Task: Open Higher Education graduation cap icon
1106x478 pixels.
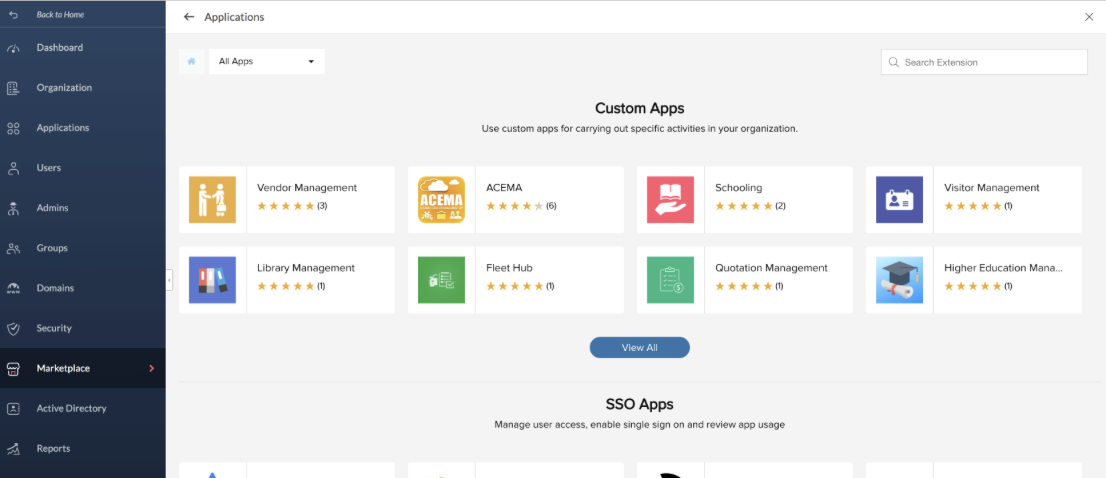Action: tap(899, 280)
